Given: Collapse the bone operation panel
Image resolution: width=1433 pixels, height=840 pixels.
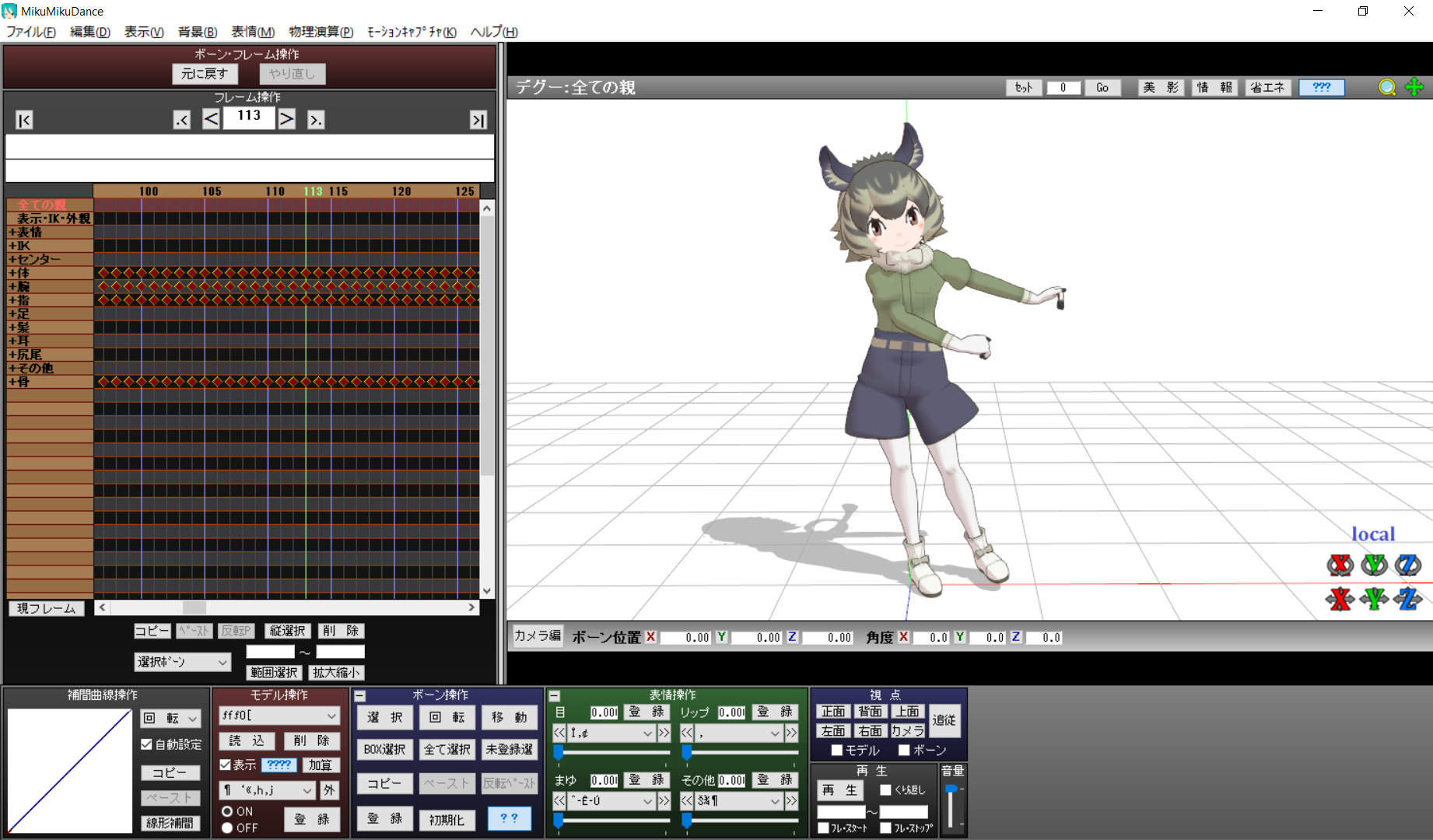Looking at the screenshot, I should (360, 696).
